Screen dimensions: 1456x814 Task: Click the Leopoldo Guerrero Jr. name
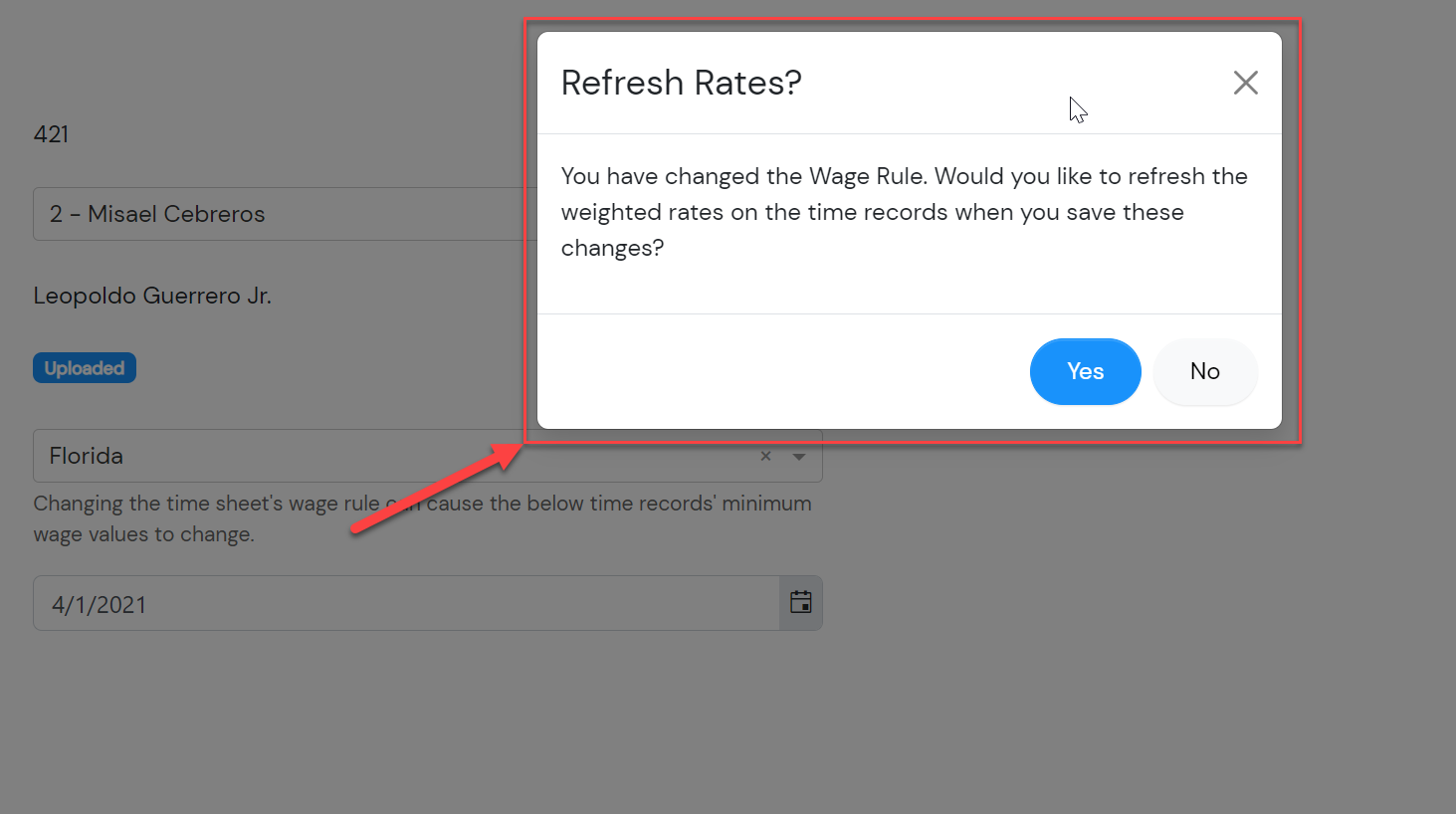coord(152,296)
